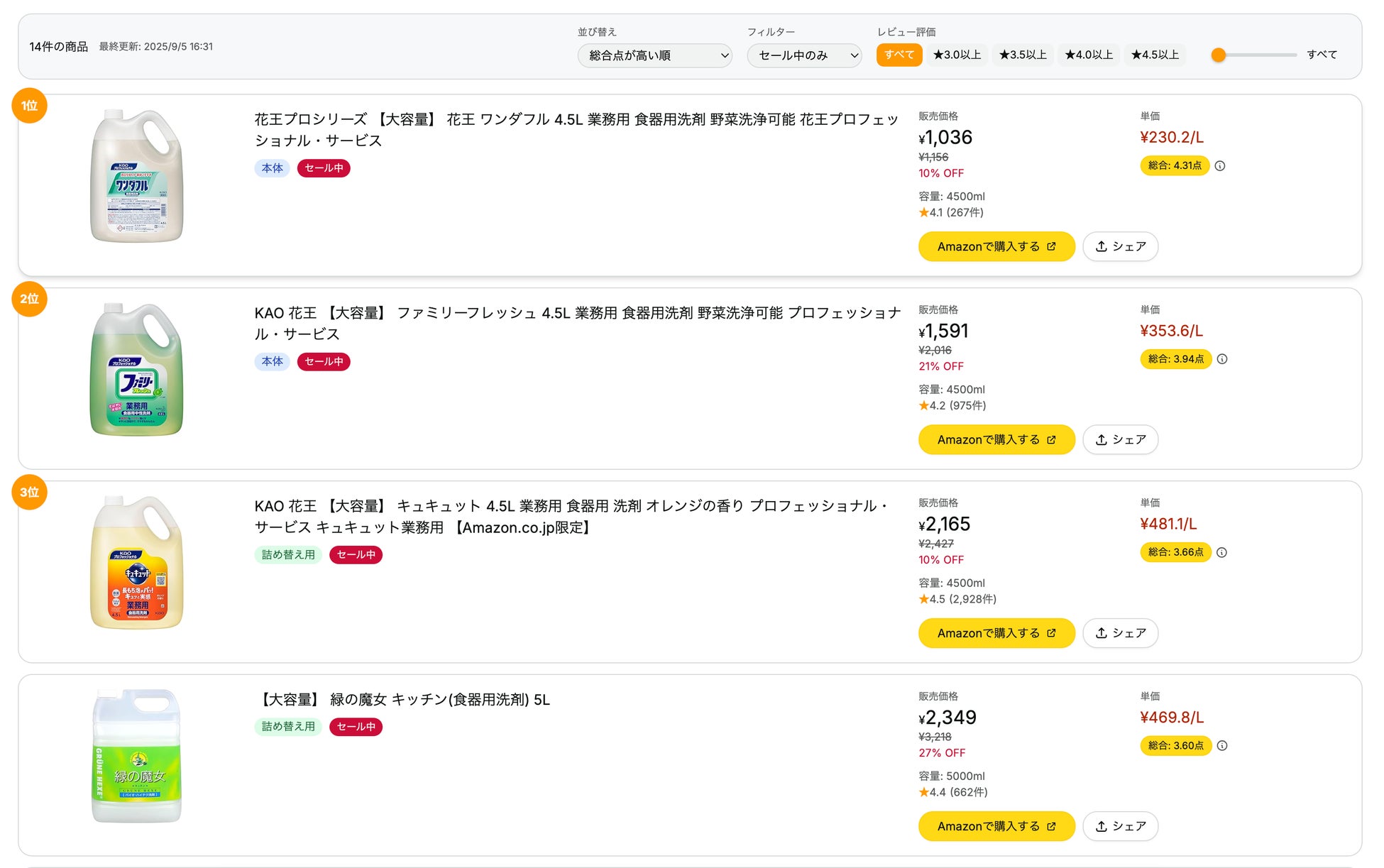Image resolution: width=1384 pixels, height=868 pixels.
Task: Open info icon next to 総合: 3.94点
Action: click(1222, 359)
